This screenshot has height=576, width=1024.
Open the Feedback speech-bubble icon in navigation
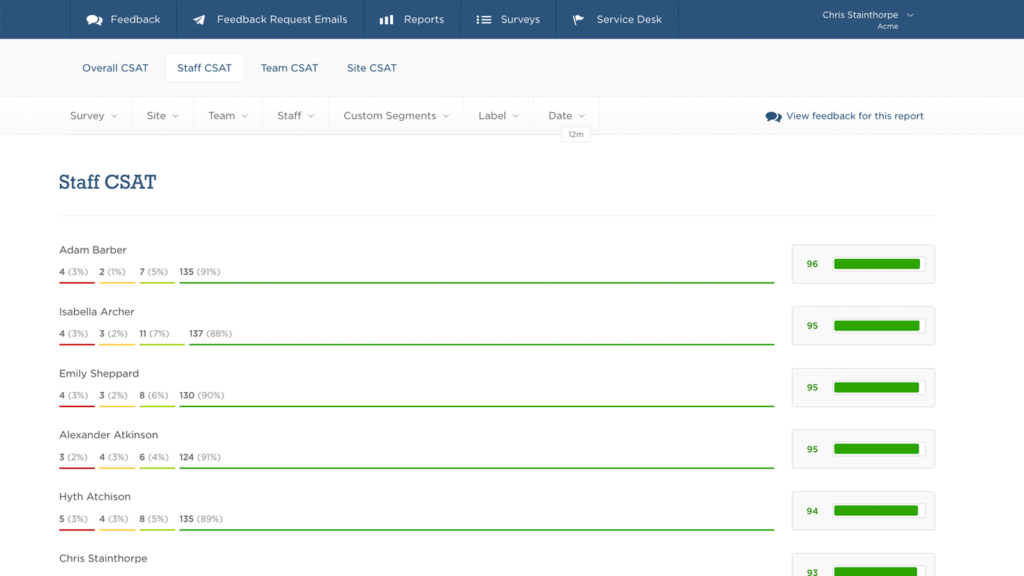pos(95,19)
